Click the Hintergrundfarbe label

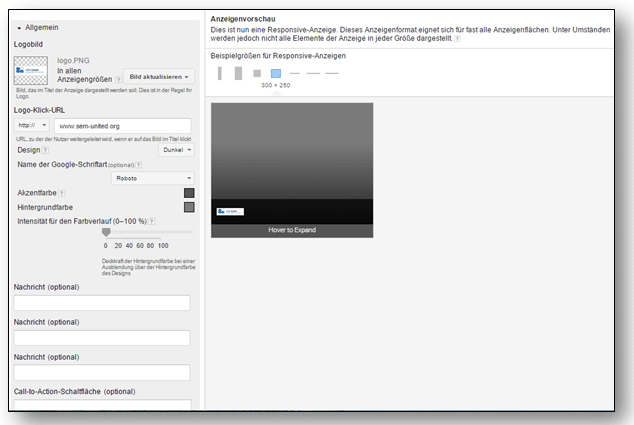(x=45, y=207)
